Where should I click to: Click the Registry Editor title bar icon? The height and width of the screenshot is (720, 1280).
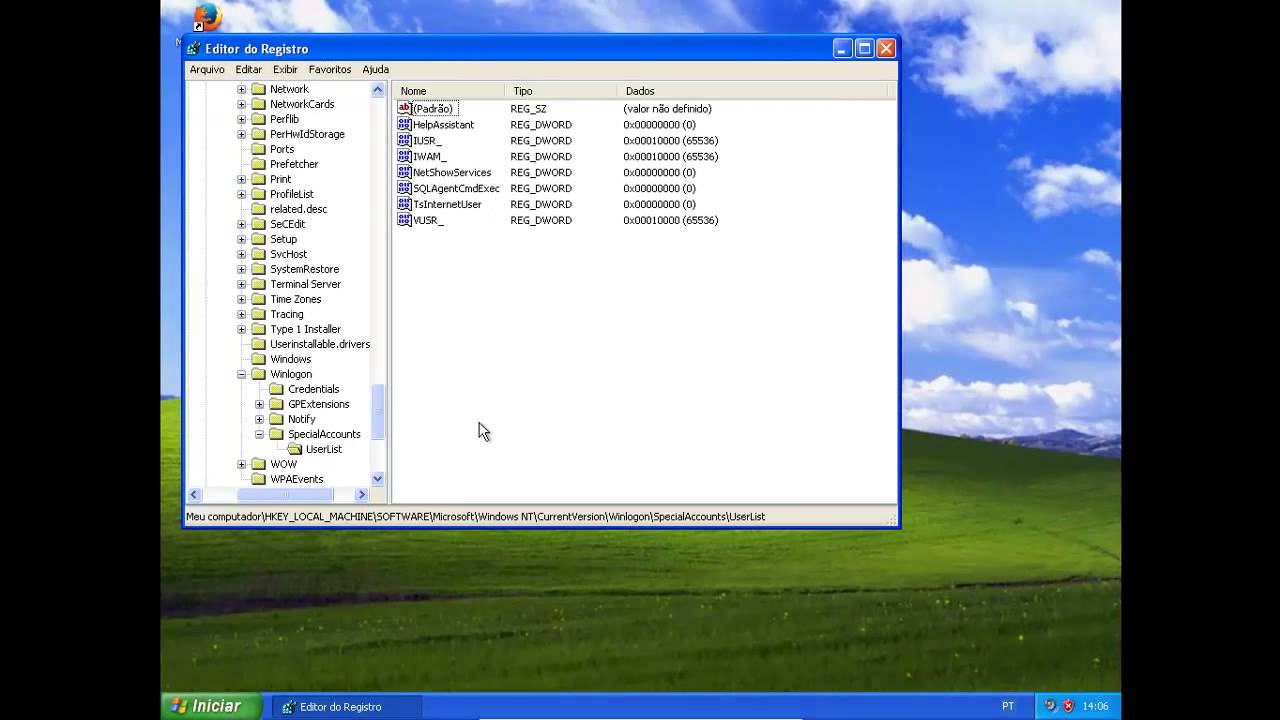[x=194, y=48]
